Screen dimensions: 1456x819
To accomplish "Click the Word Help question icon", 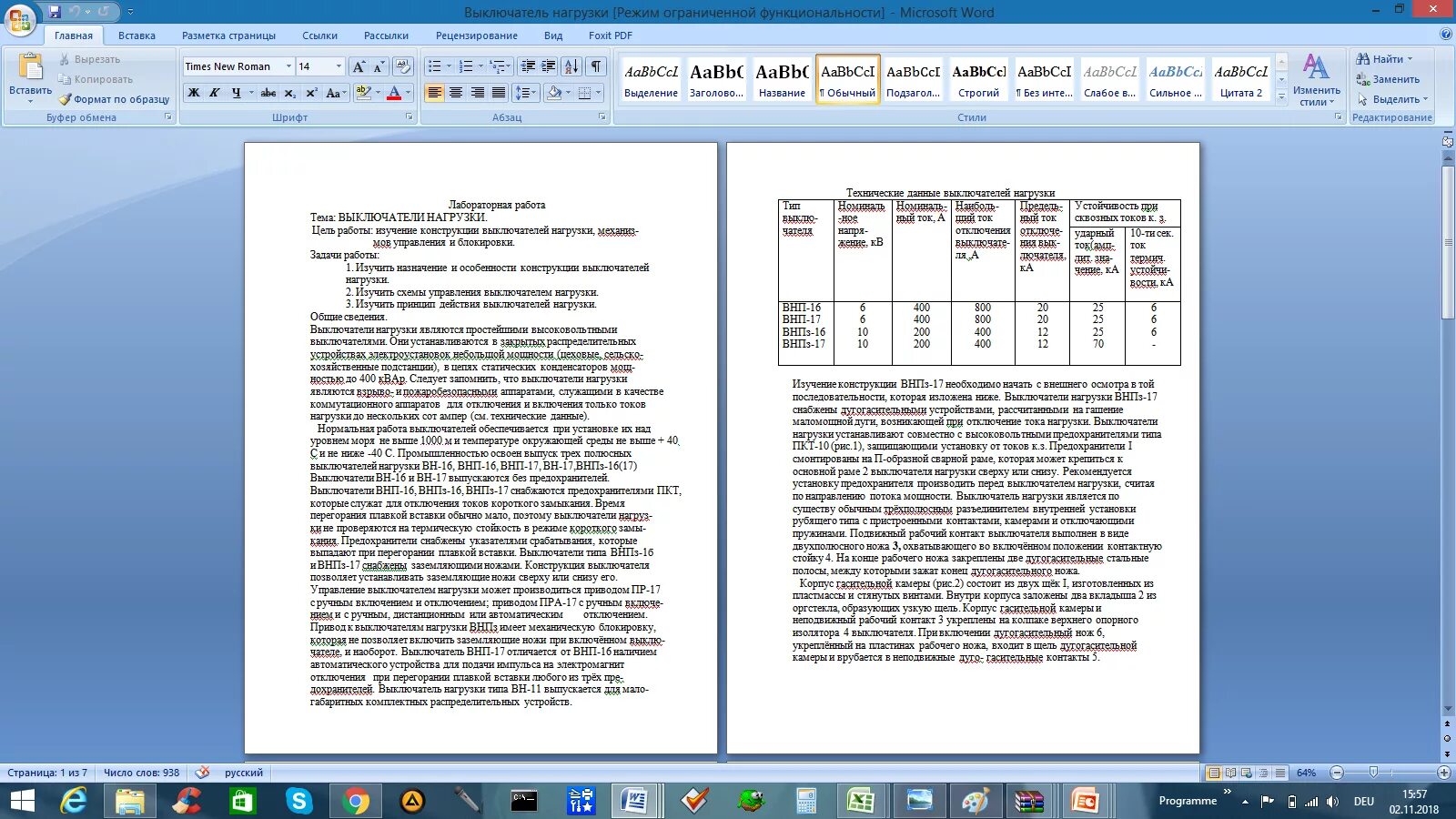I will (x=1446, y=35).
